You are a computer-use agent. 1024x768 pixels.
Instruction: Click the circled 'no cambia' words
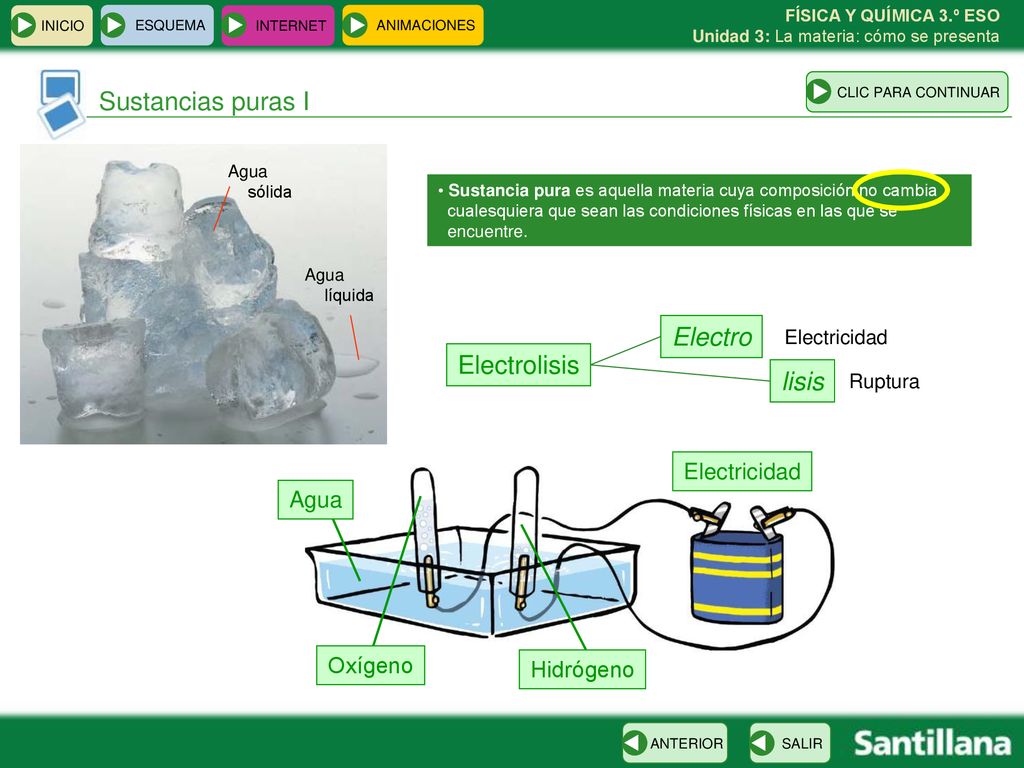(x=899, y=190)
